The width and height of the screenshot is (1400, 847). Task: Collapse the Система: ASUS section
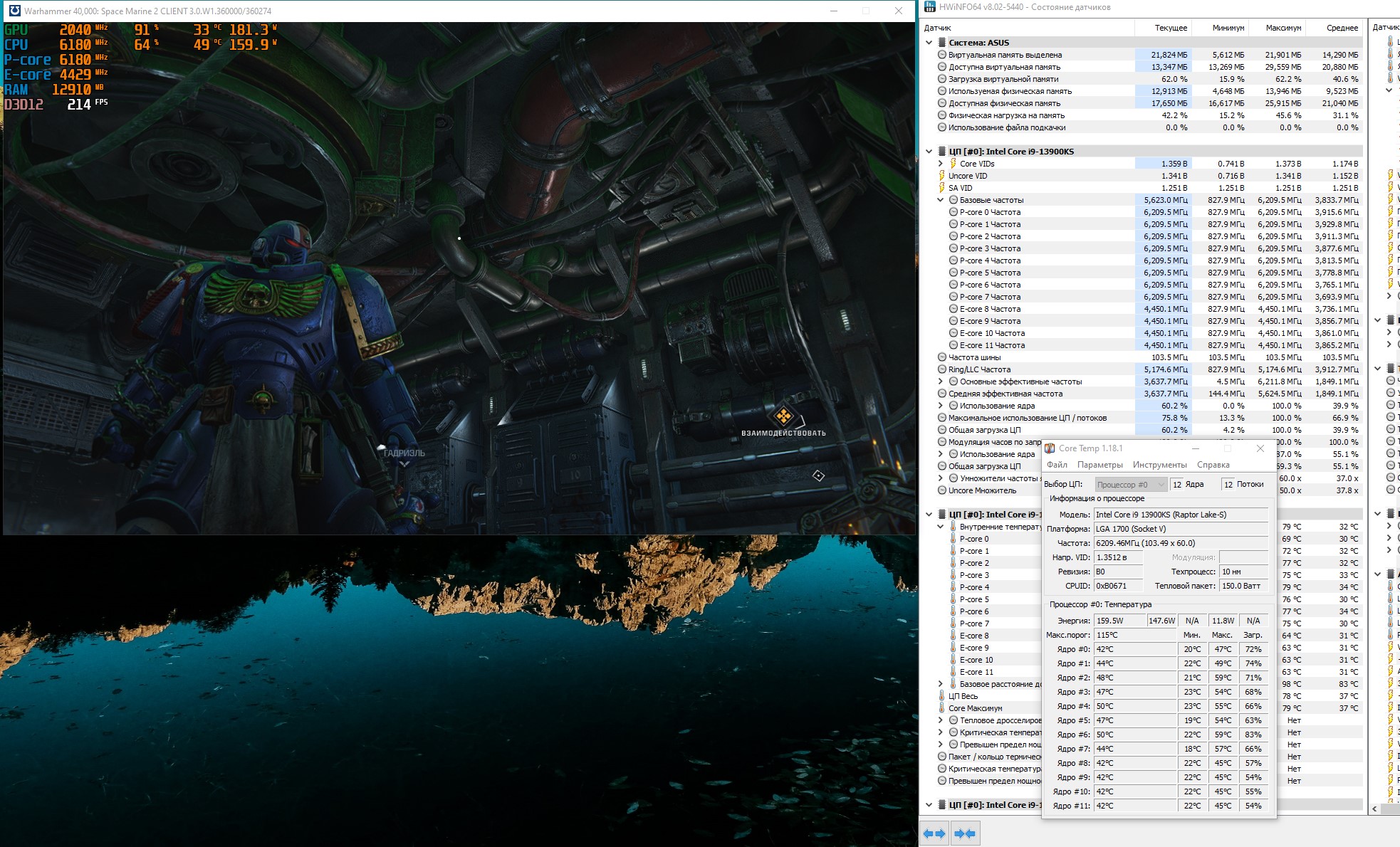click(929, 43)
